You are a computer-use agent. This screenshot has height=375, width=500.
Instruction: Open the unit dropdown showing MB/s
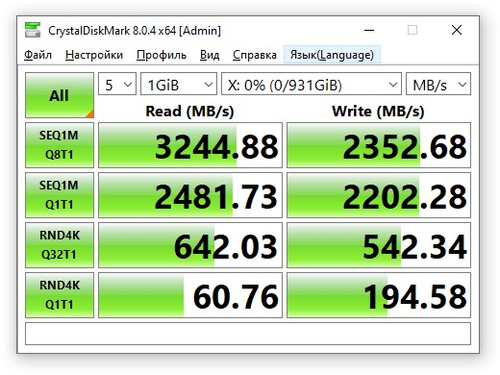pos(438,84)
